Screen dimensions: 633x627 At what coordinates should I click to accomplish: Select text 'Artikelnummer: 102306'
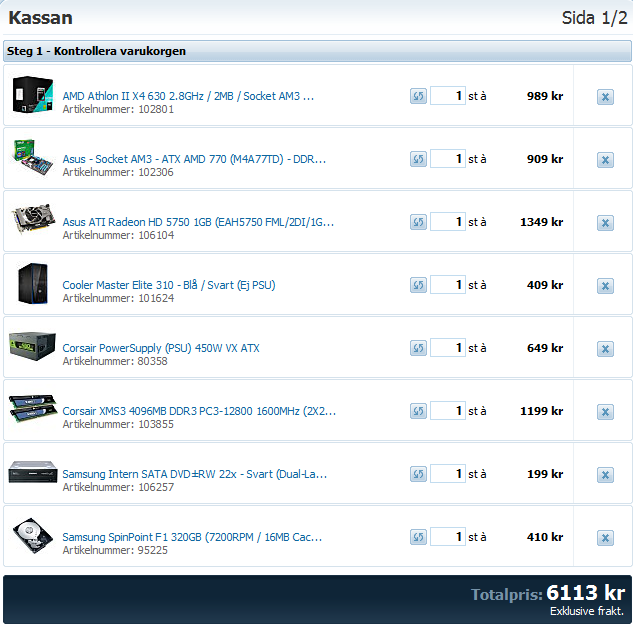(x=118, y=172)
